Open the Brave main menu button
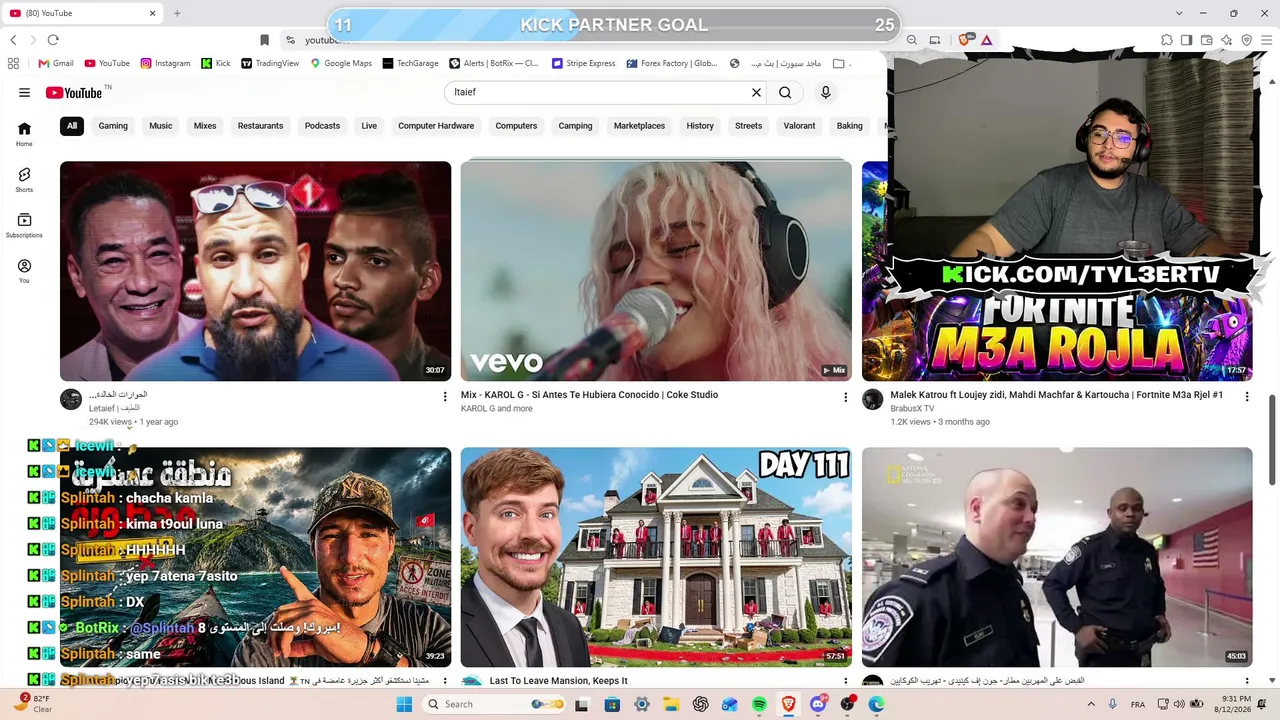Screen dimensions: 1280x720 [x=1266, y=40]
